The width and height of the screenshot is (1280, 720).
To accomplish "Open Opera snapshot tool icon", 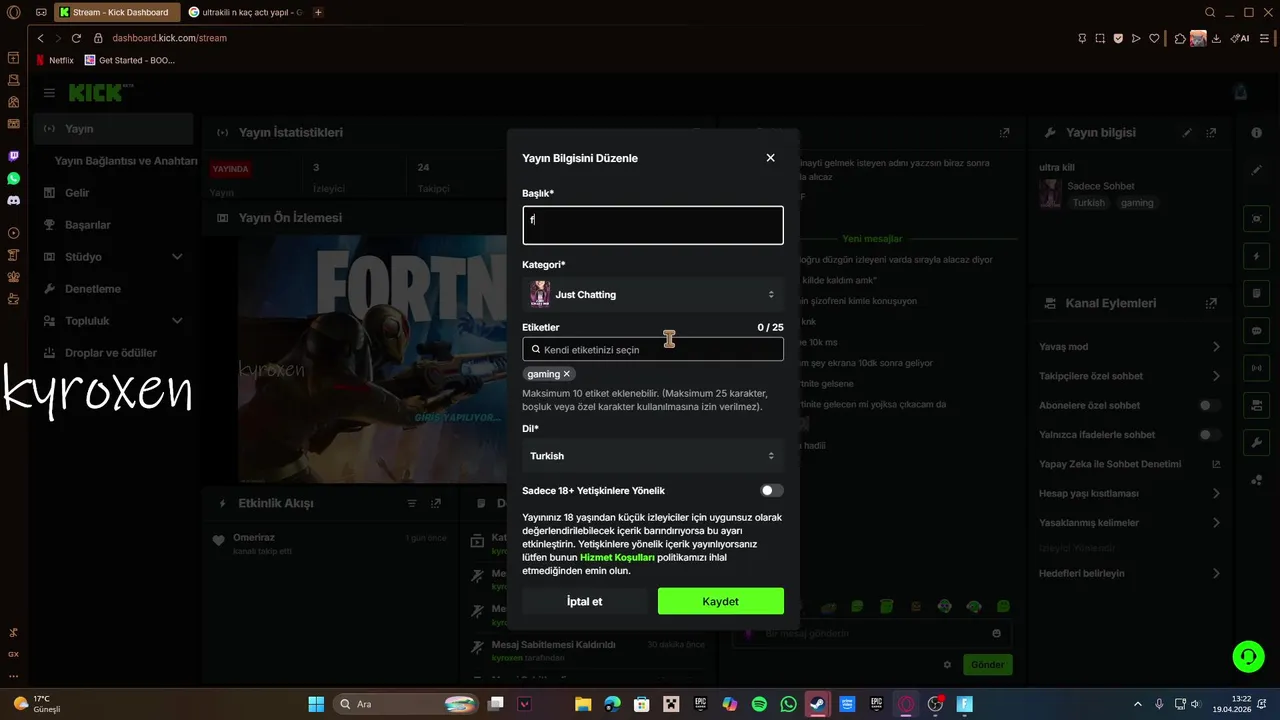I will click(1100, 38).
